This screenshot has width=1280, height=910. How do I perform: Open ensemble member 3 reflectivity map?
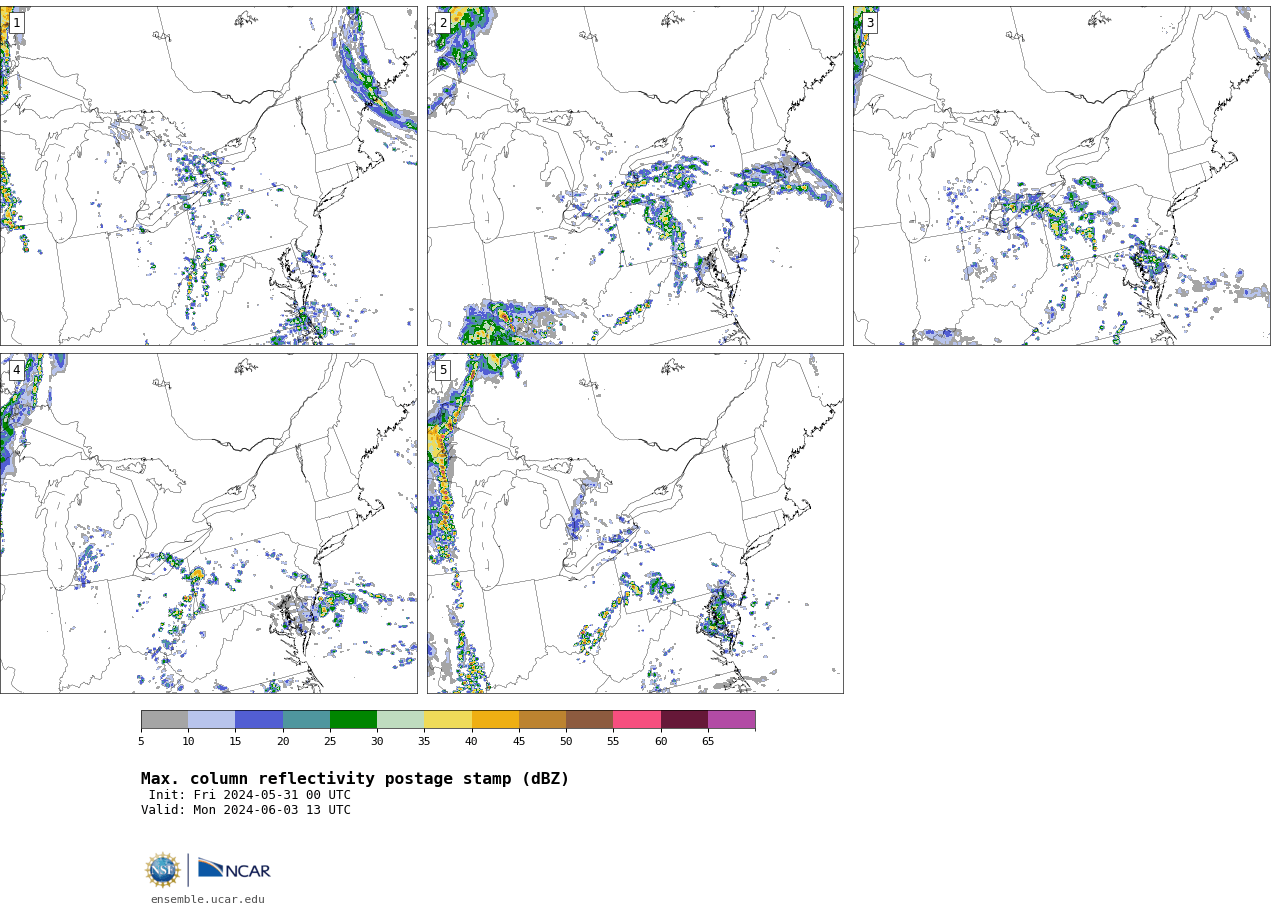1061,176
